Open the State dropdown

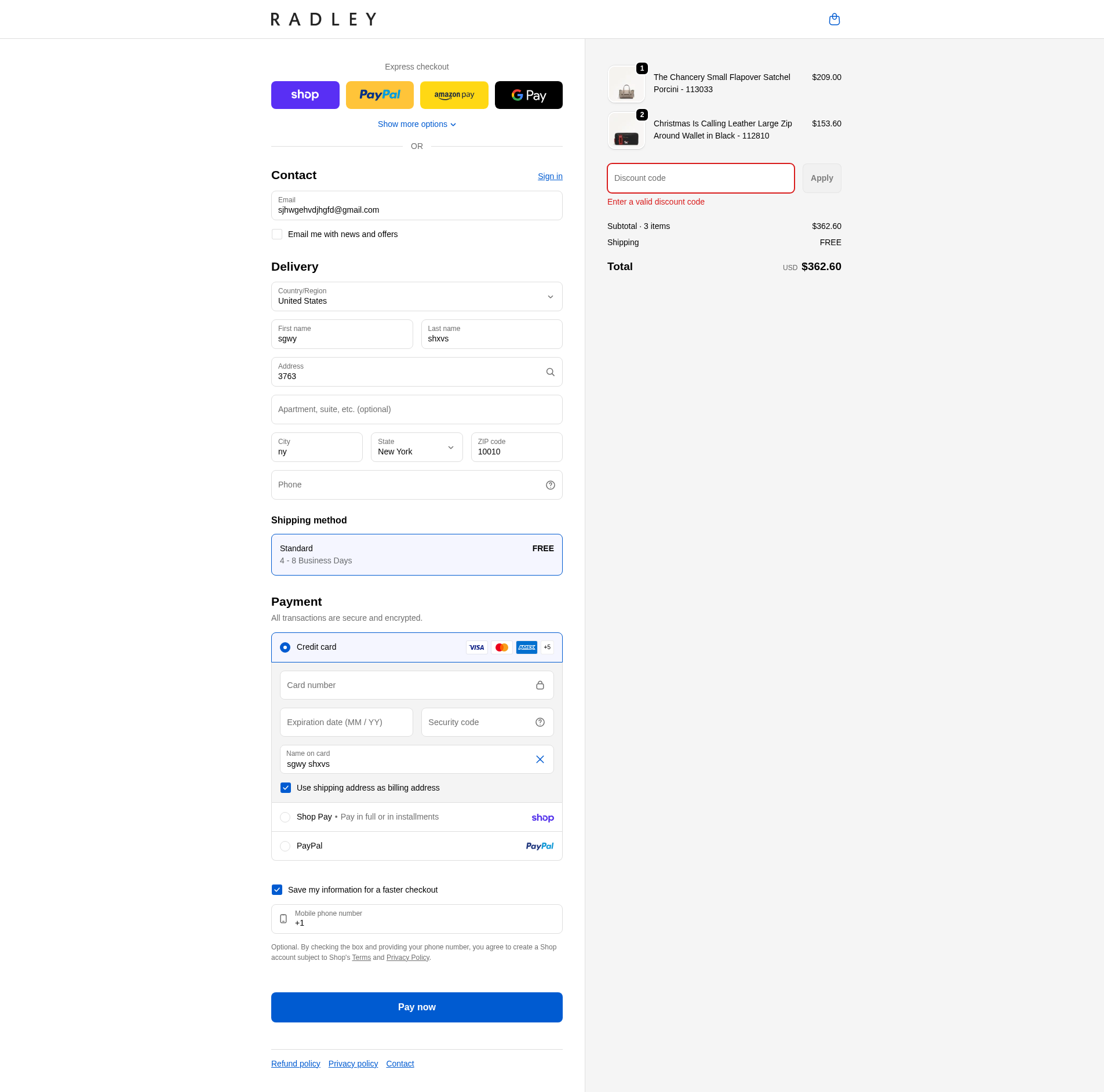[416, 447]
